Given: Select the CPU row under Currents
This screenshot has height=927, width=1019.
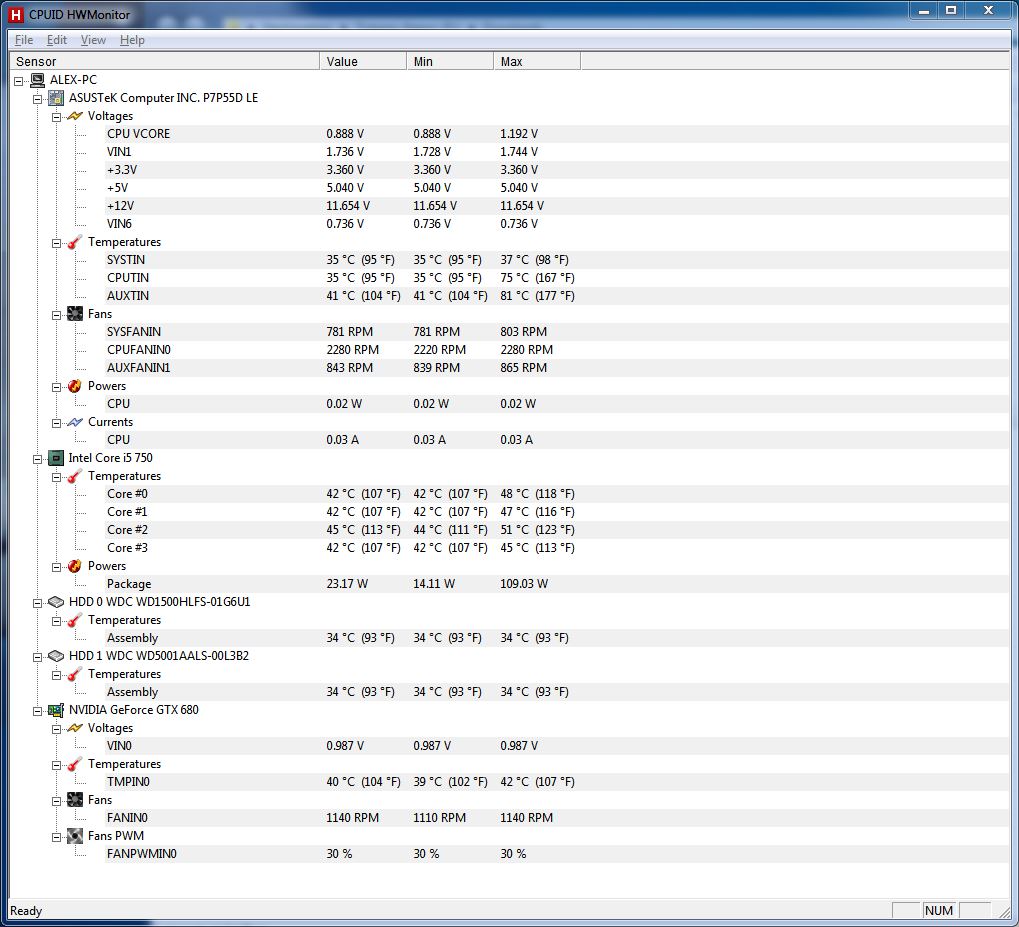Looking at the screenshot, I should [x=558, y=440].
